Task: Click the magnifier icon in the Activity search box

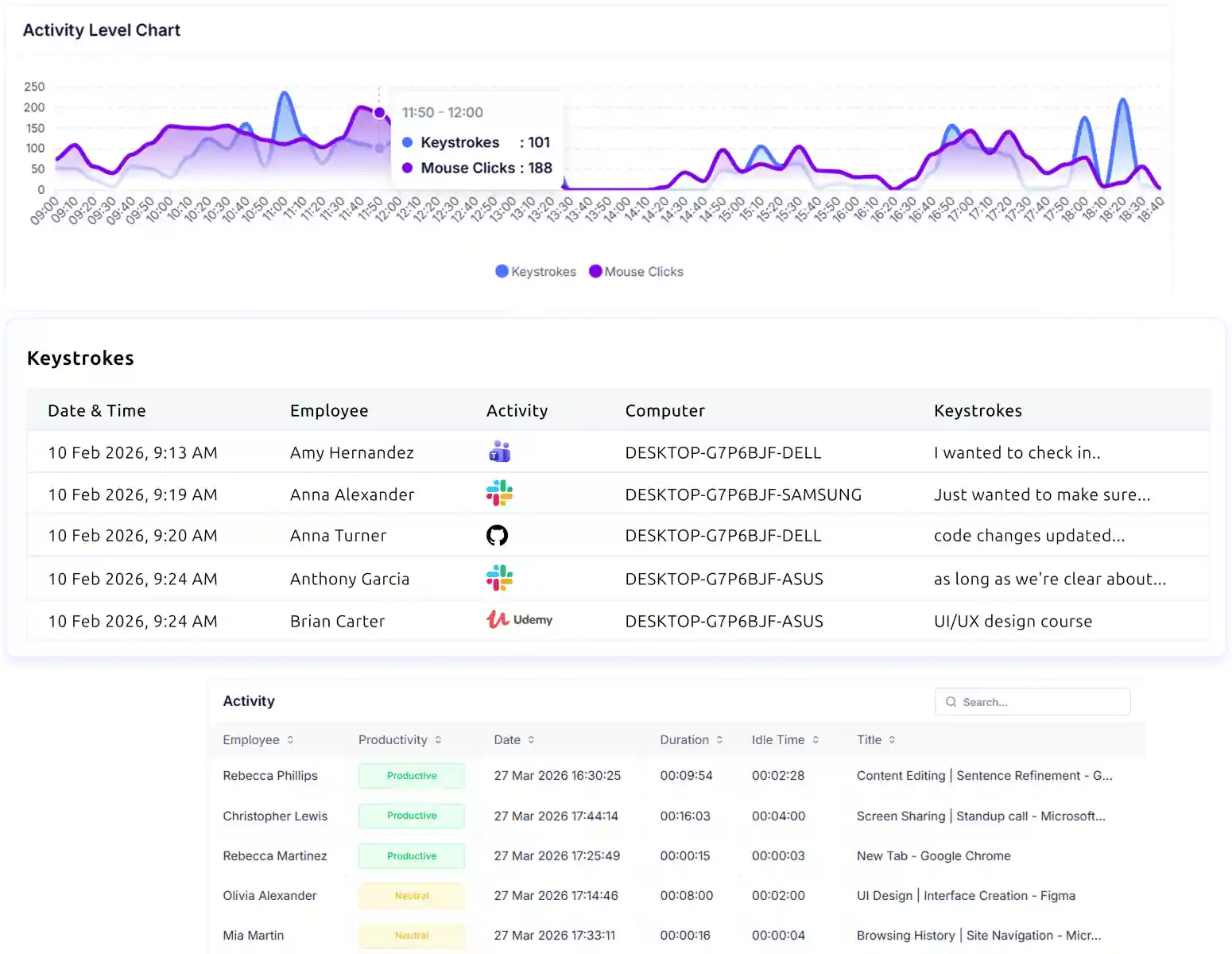Action: [x=951, y=702]
